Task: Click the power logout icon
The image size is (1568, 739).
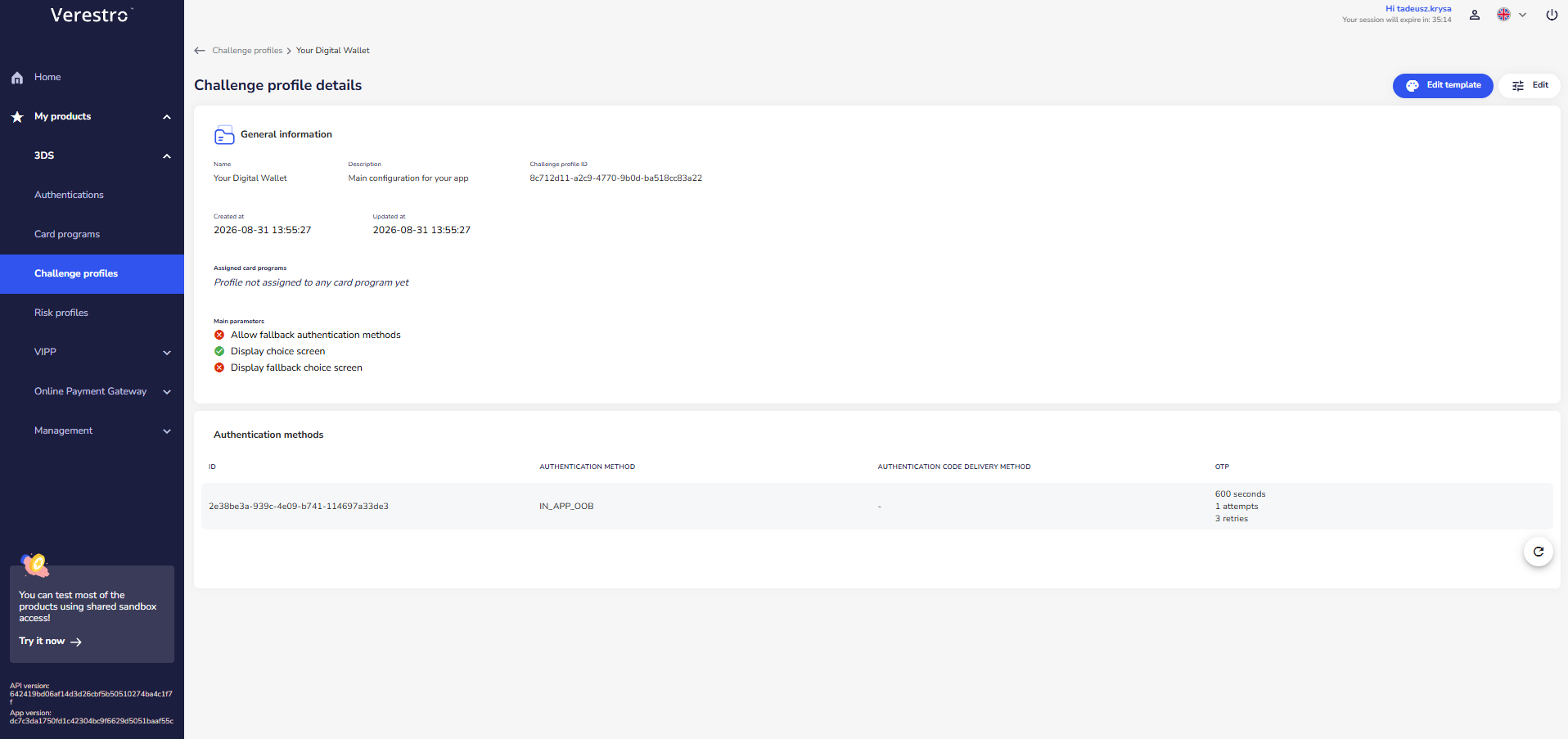Action: coord(1552,15)
